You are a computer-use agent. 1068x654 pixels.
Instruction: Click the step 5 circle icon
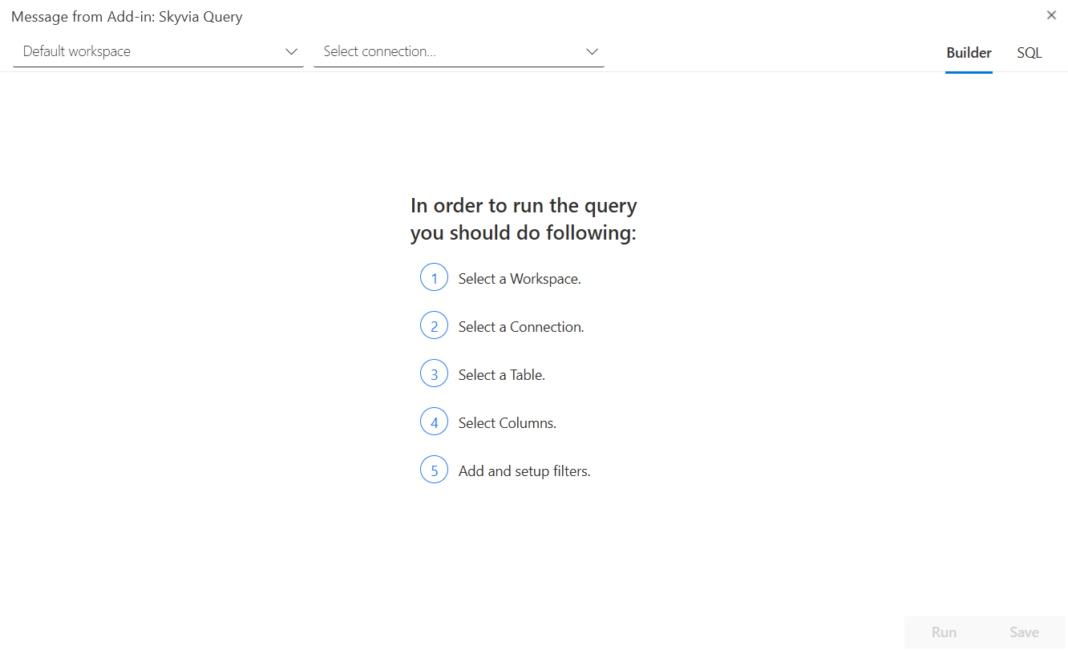(x=434, y=470)
